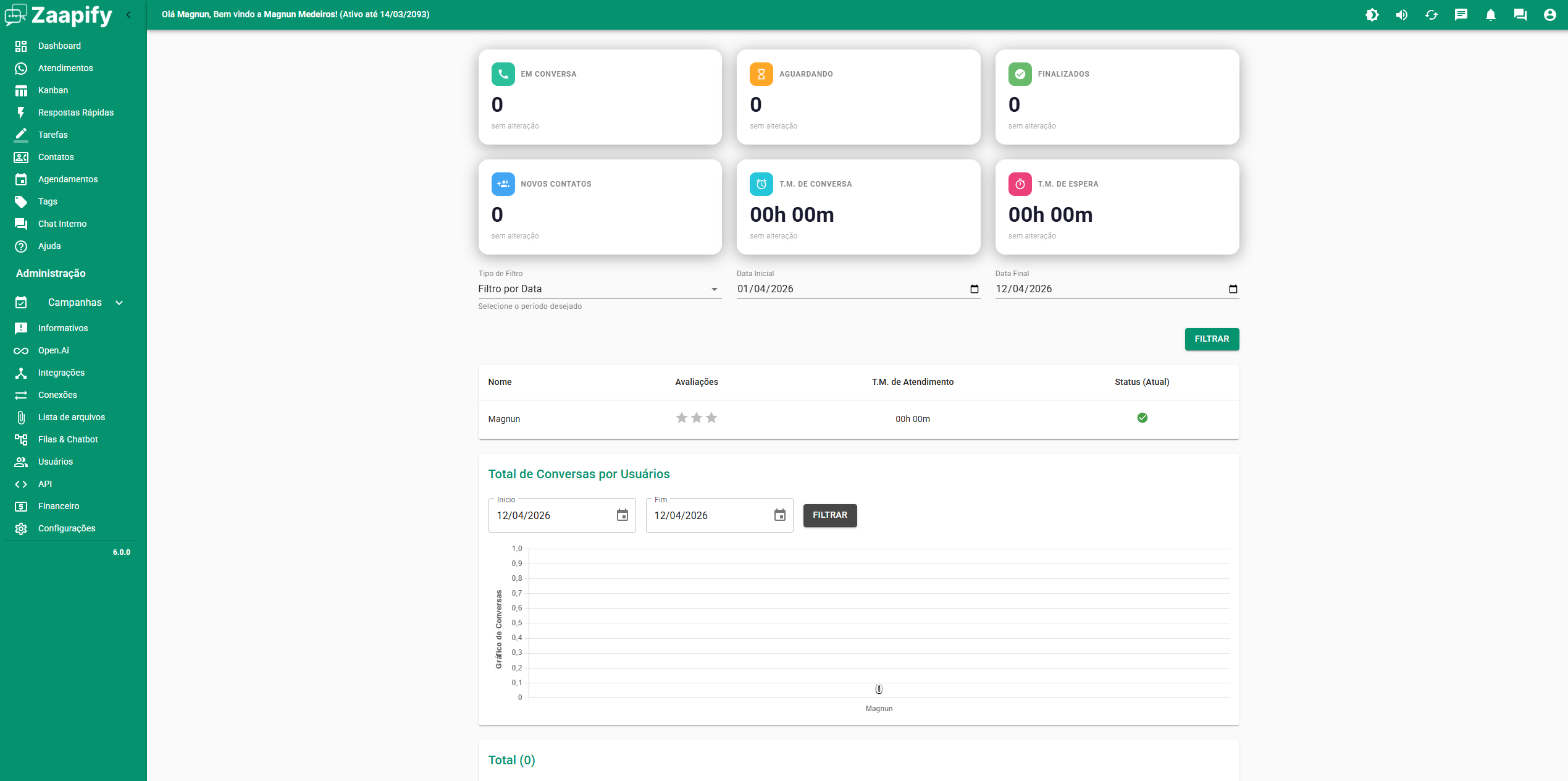The width and height of the screenshot is (1568, 781).
Task: Click Magnun's green online status icon
Action: [1142, 418]
